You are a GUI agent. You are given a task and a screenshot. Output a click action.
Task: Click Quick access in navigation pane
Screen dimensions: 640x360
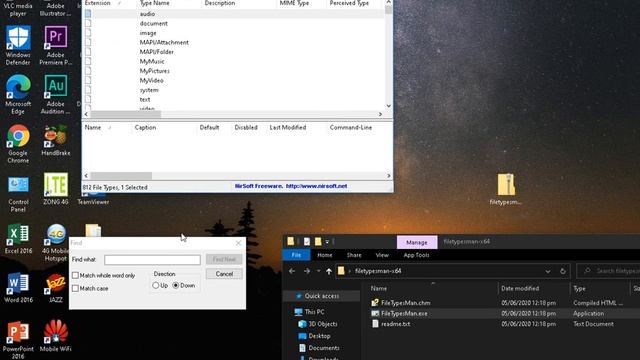(x=322, y=296)
